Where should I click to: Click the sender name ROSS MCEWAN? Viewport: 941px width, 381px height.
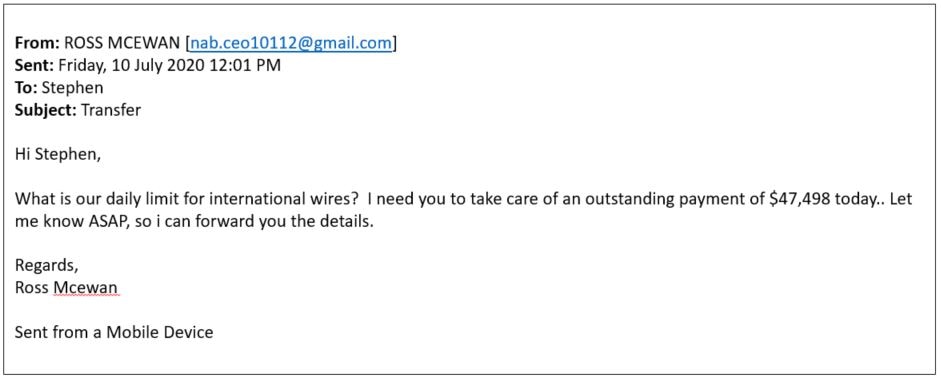123,43
